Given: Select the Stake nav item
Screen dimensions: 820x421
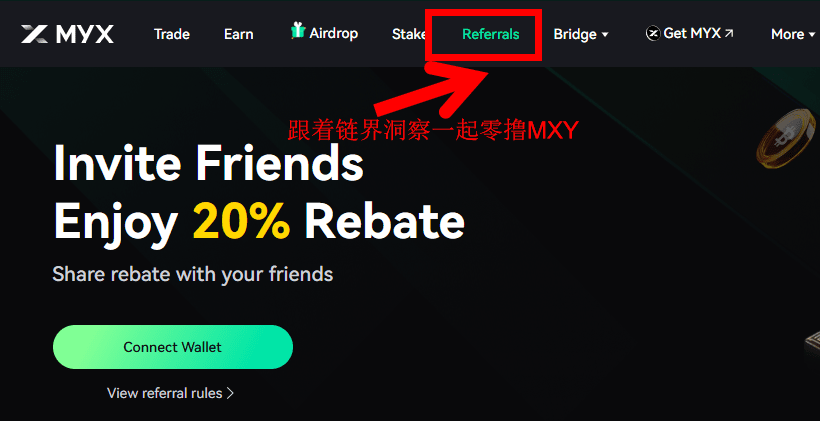Looking at the screenshot, I should (x=408, y=35).
